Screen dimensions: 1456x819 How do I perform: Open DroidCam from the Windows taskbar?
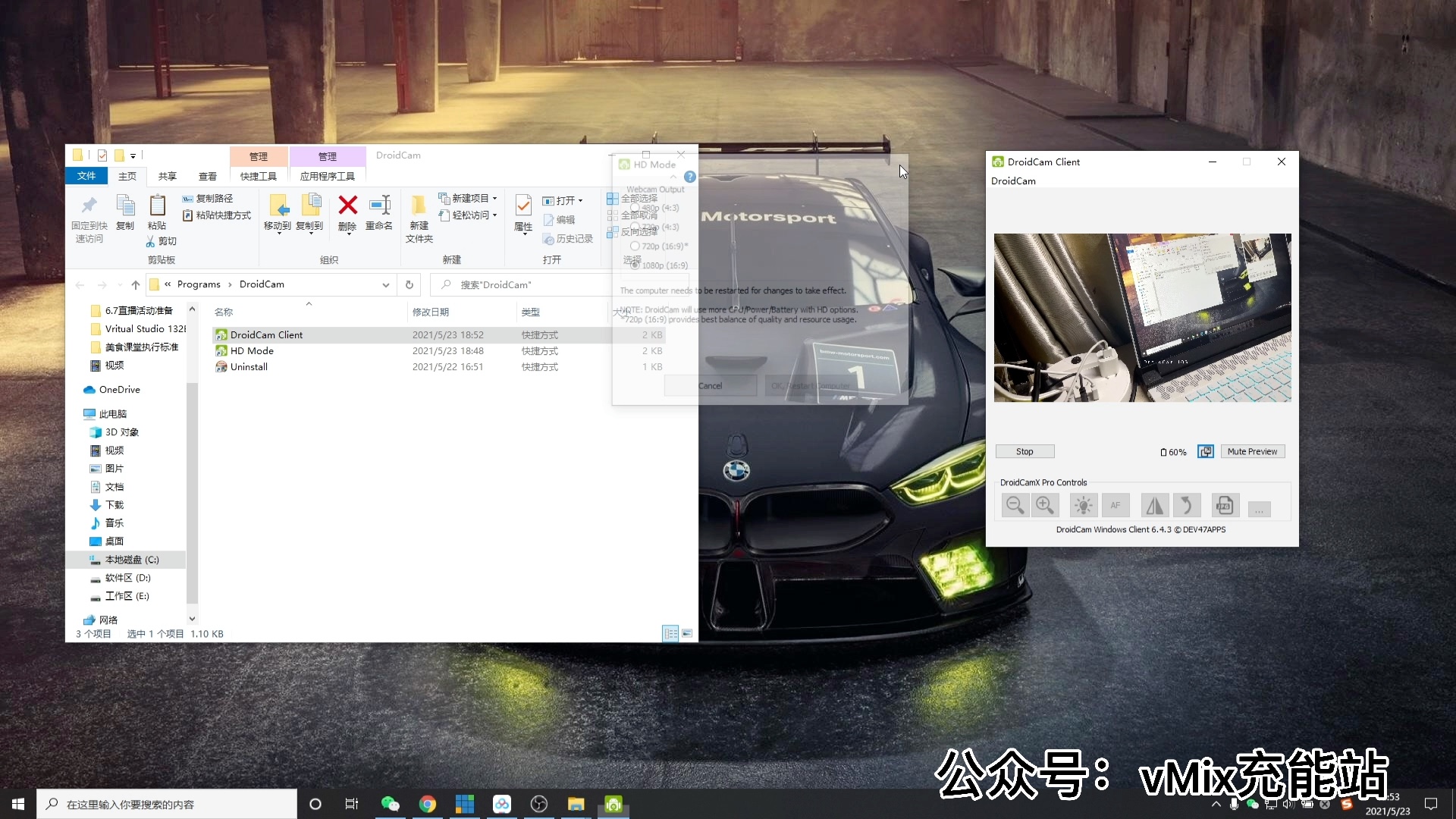click(x=613, y=804)
